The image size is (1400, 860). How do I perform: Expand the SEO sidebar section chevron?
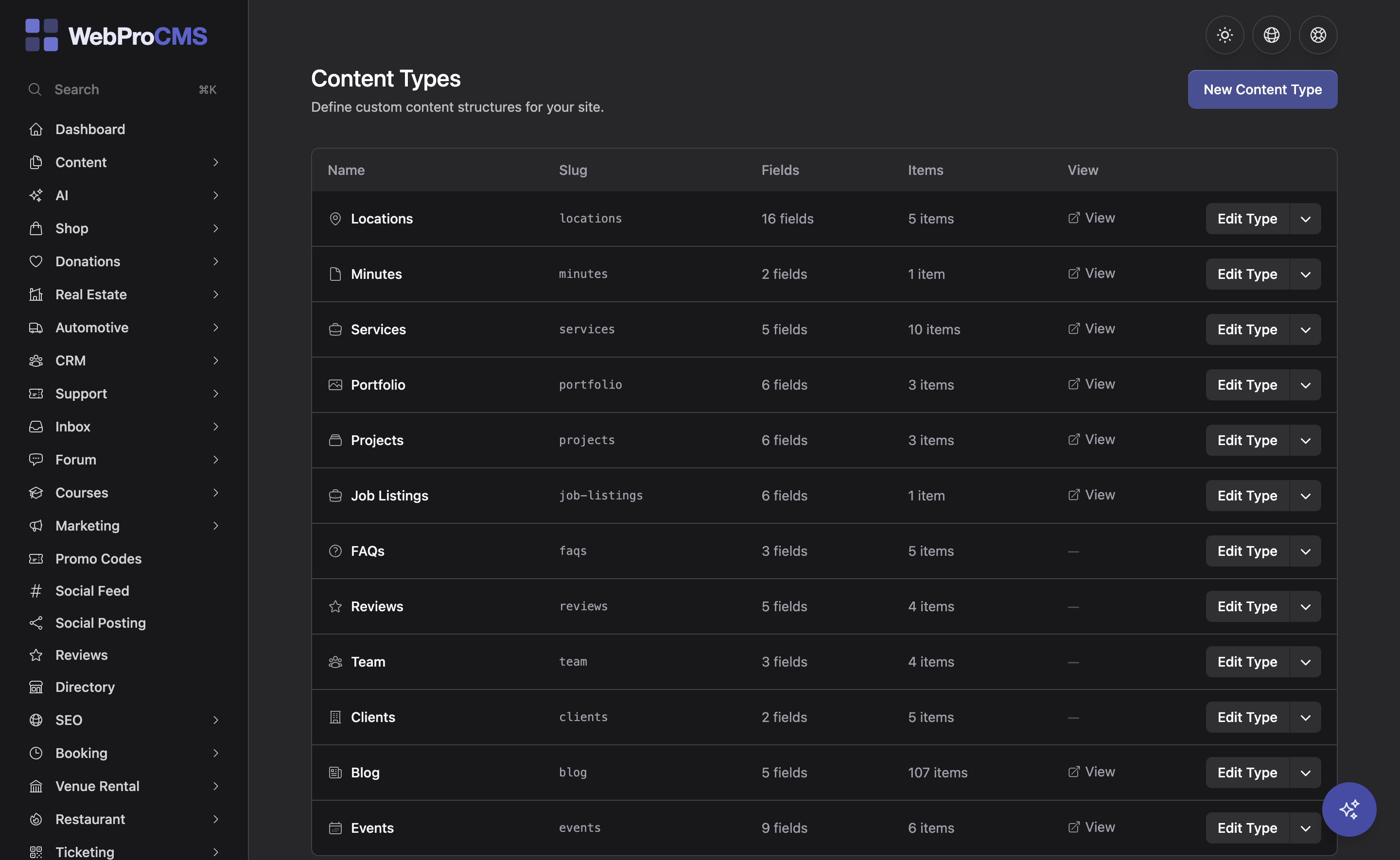[216, 720]
